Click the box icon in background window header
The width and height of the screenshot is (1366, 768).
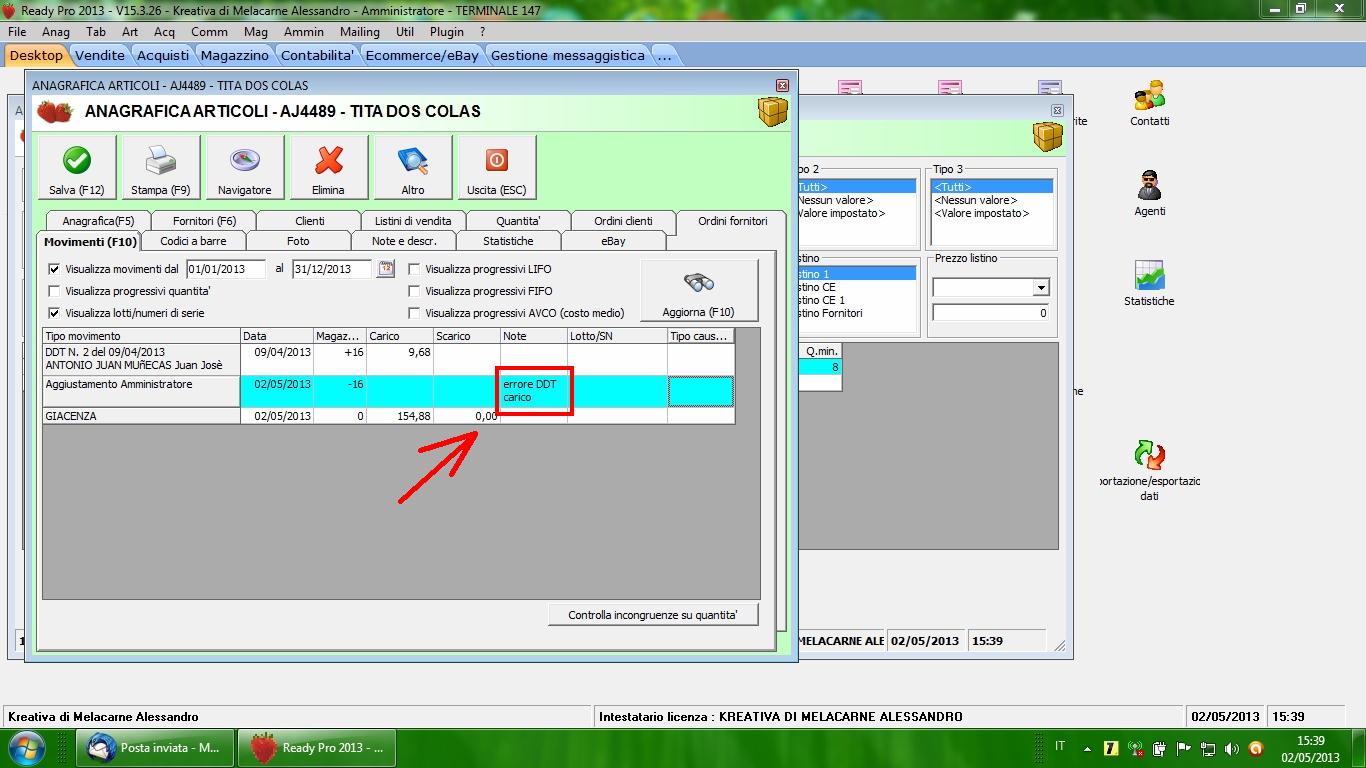(x=1048, y=136)
